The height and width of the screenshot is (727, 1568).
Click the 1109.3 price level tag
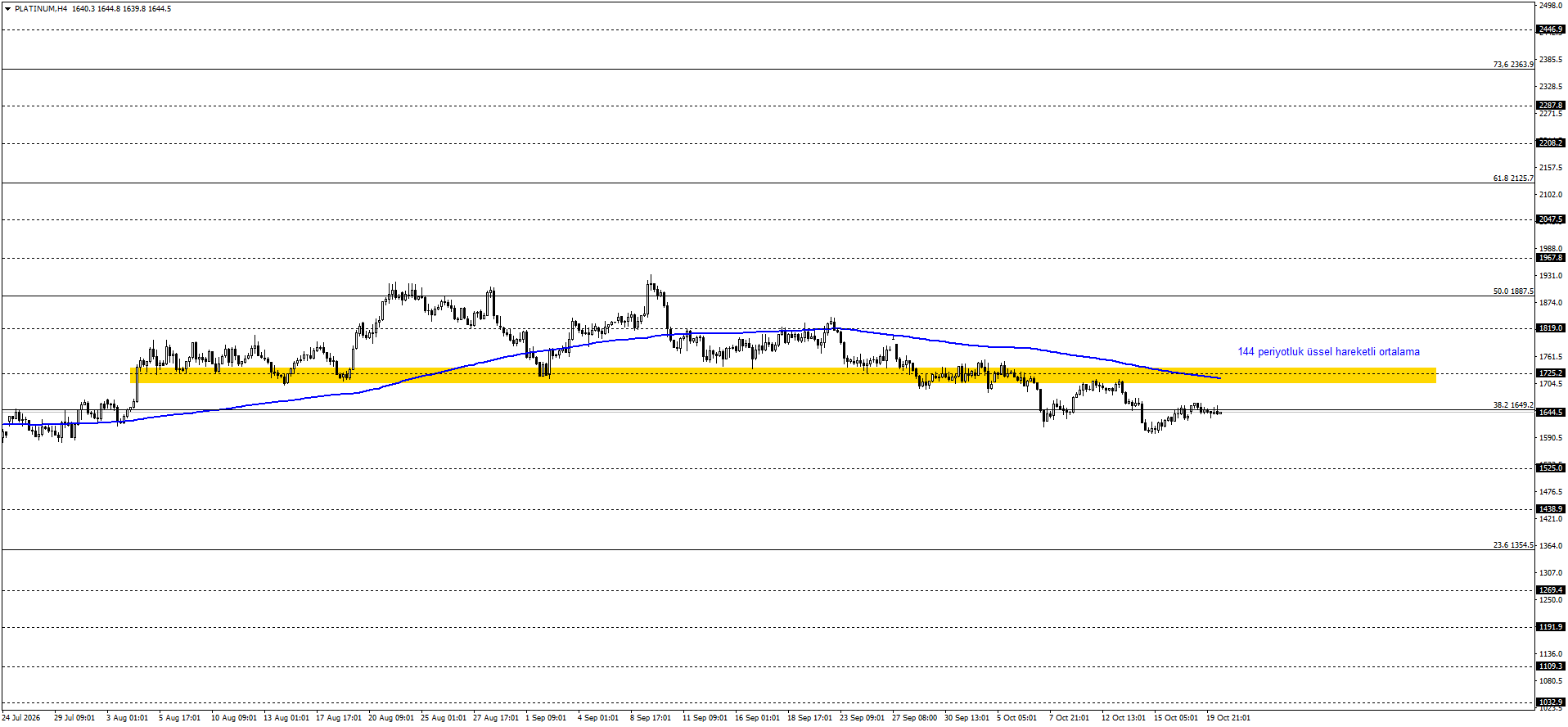(x=1551, y=666)
